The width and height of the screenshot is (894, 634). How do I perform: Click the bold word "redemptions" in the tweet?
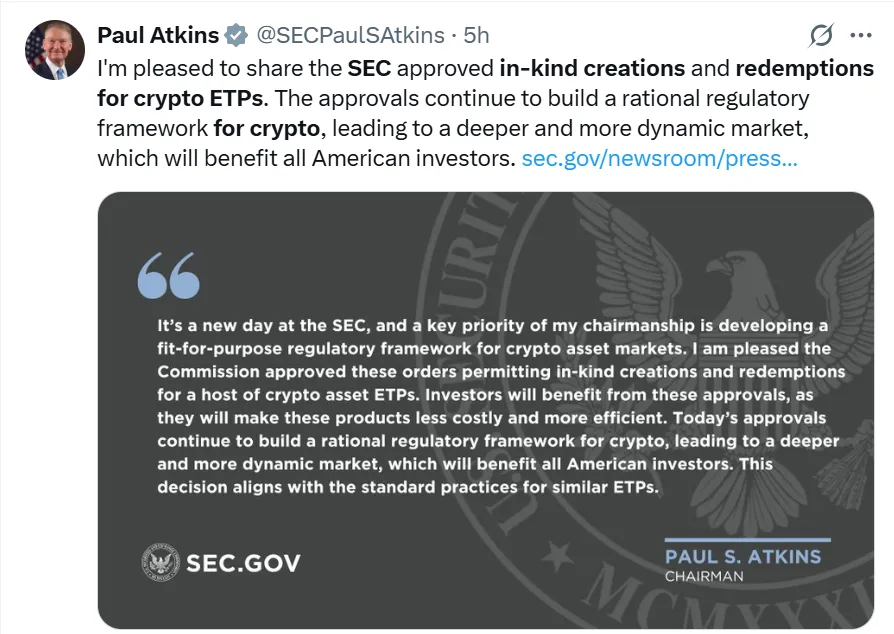point(804,69)
